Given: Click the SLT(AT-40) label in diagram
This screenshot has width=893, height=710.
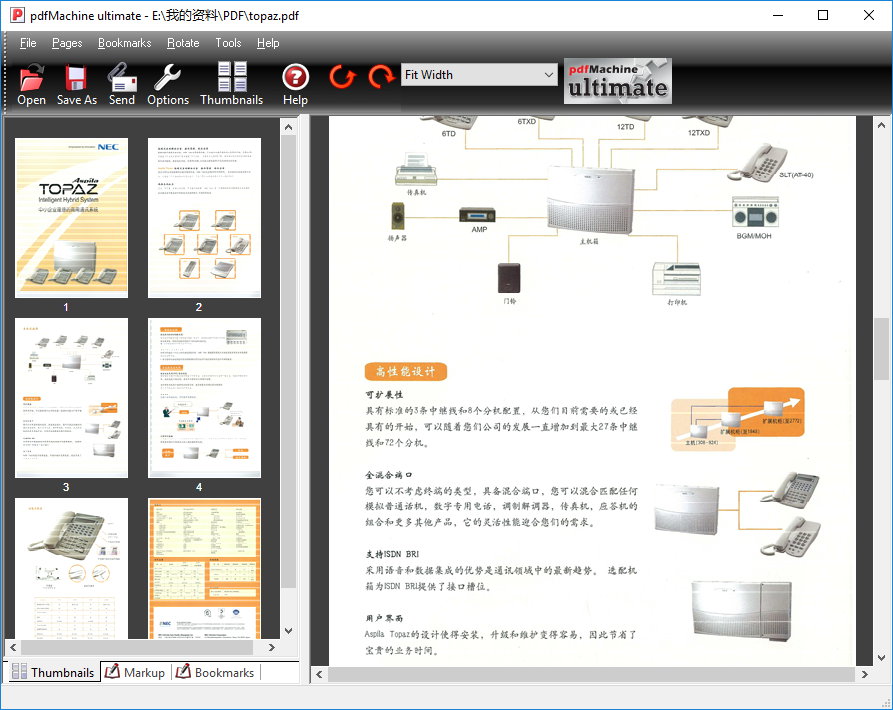Looking at the screenshot, I should 796,175.
